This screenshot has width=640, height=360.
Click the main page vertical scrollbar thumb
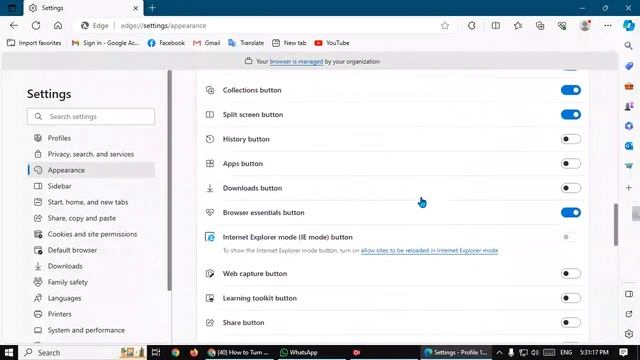[616, 224]
